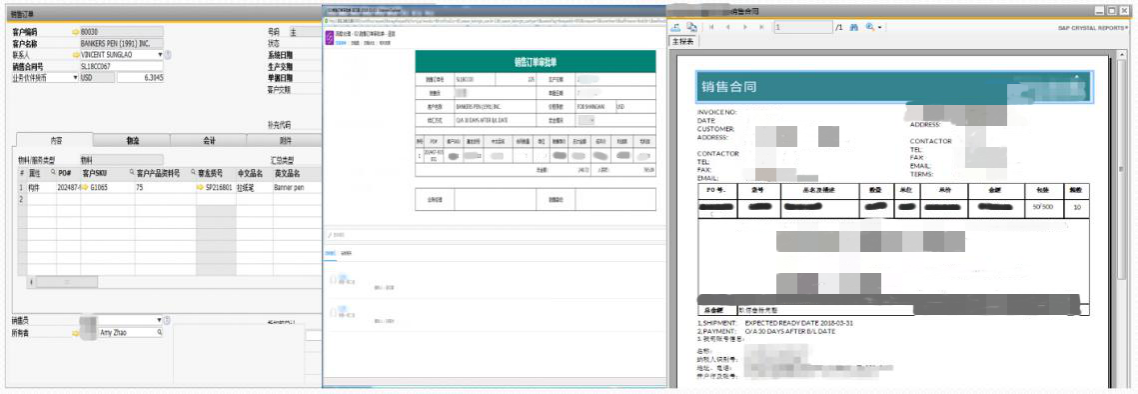Click the exchange rate field 6.3045
The height and width of the screenshot is (394, 1138).
(x=140, y=77)
